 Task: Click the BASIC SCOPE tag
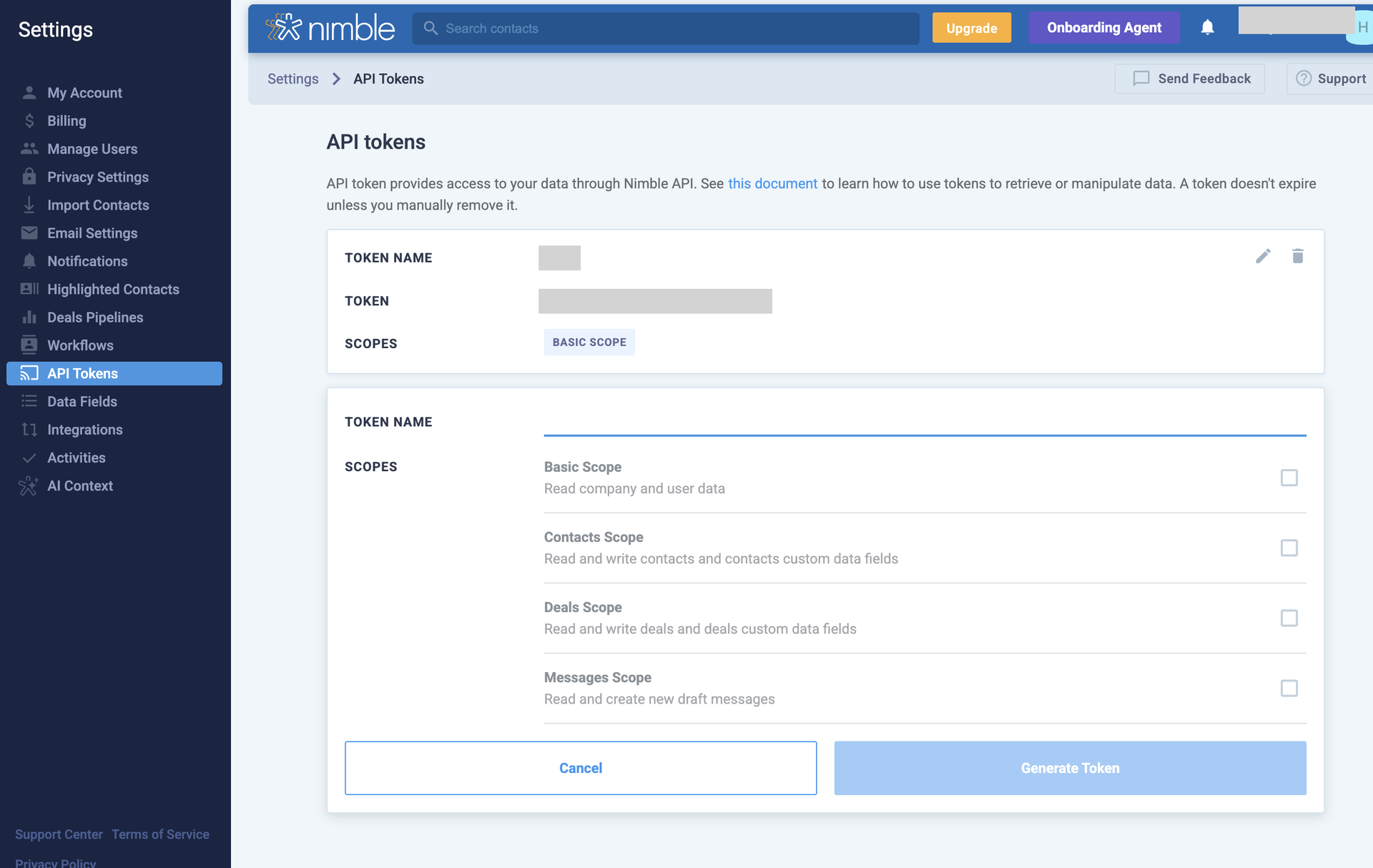point(589,342)
